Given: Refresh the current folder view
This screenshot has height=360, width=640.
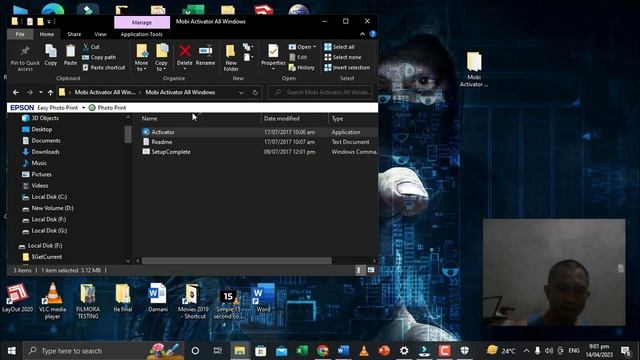Looking at the screenshot, I should click(255, 93).
